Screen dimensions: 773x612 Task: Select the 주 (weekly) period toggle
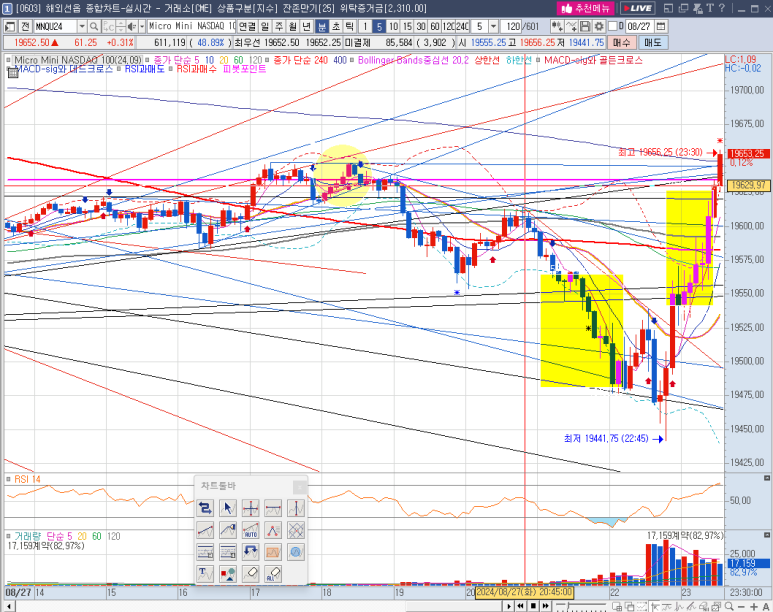click(279, 27)
